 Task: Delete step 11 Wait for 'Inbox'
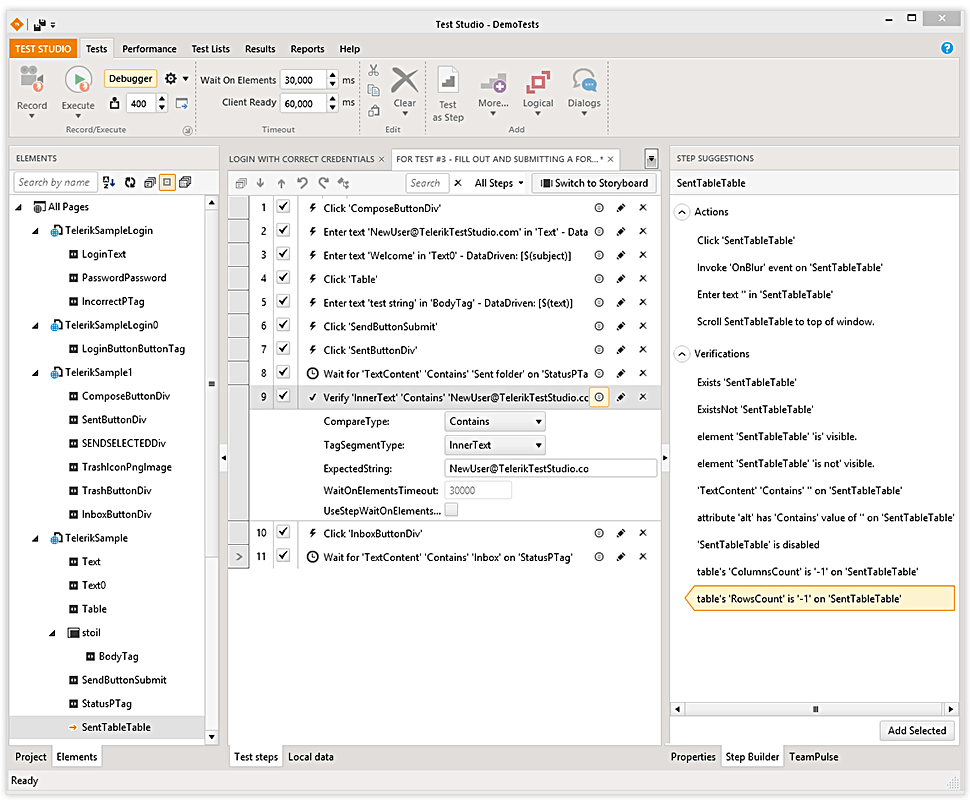(643, 557)
